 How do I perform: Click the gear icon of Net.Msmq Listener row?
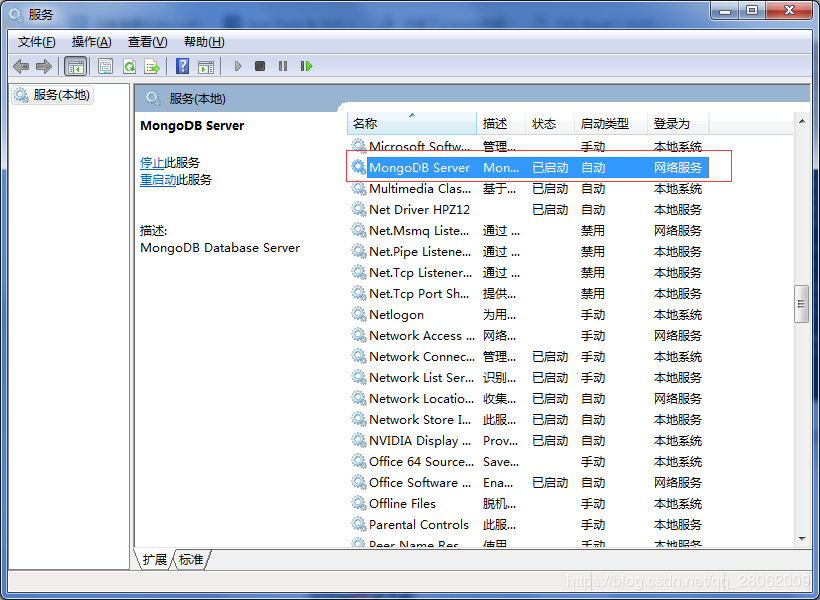tap(358, 230)
